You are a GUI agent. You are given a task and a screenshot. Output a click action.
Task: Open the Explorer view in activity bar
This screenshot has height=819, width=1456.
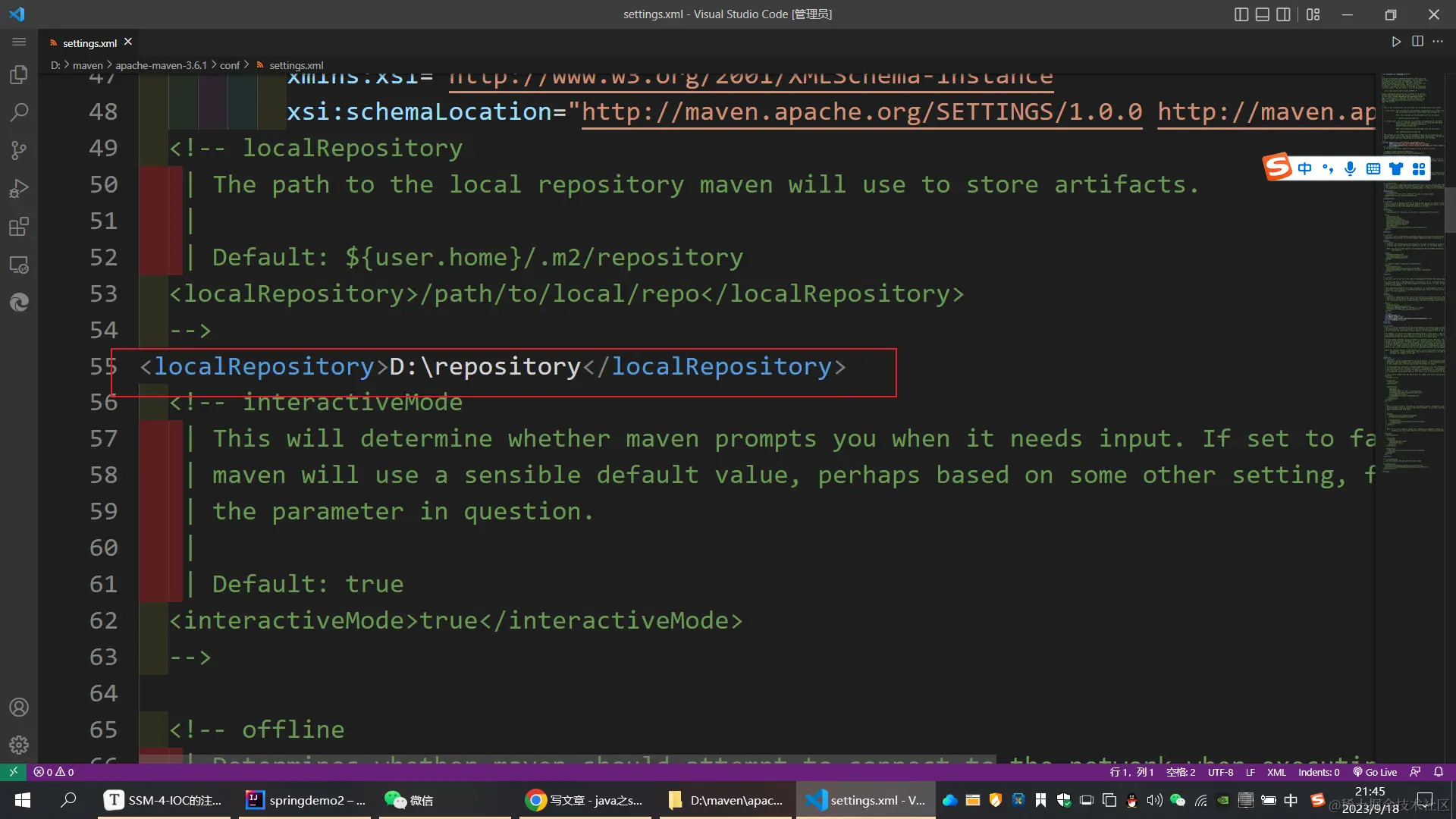pyautogui.click(x=19, y=74)
